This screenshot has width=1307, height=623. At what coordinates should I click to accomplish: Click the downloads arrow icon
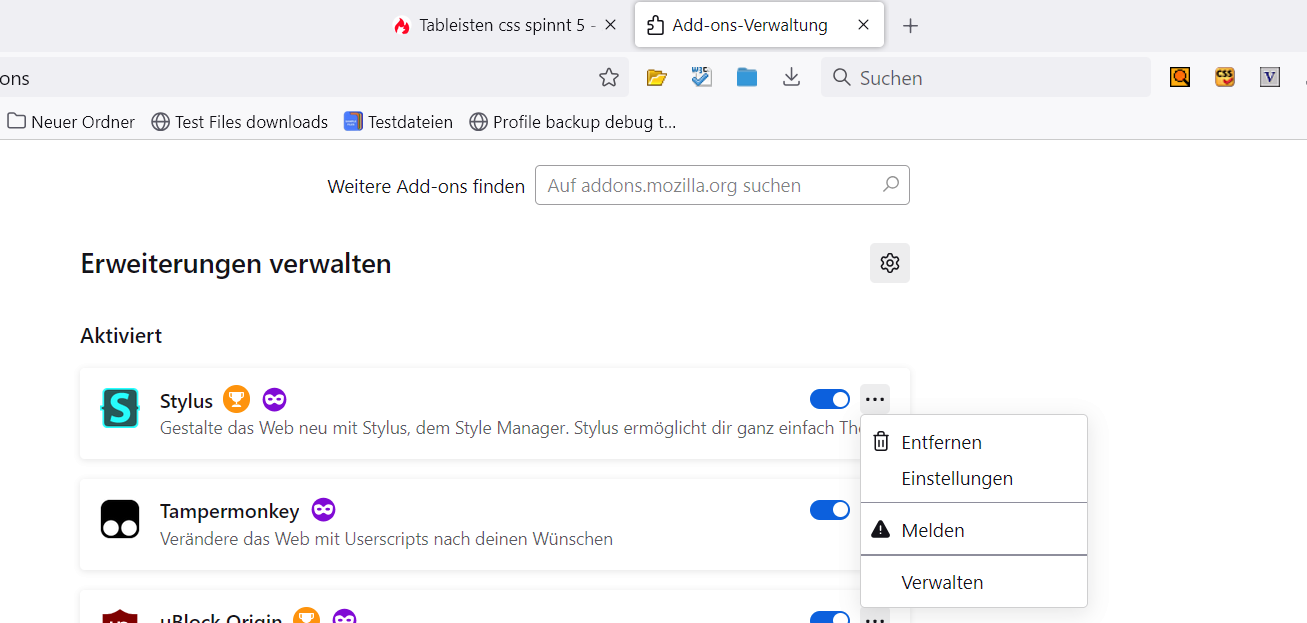point(791,77)
